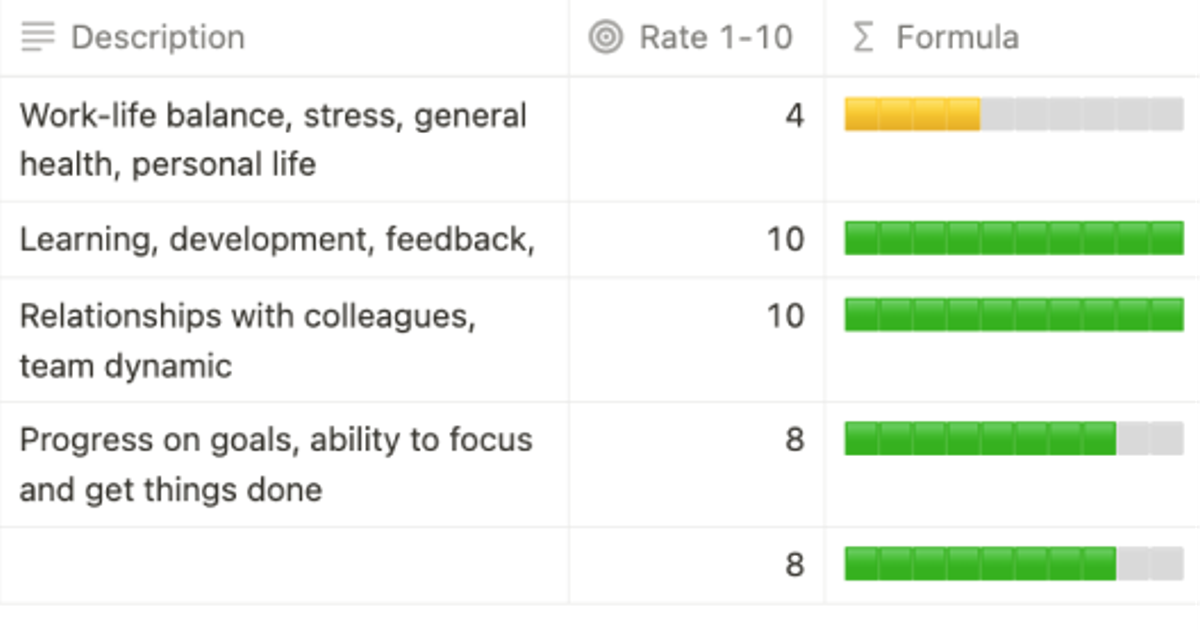Open the Description column header menu
The image size is (1200, 630).
click(x=158, y=38)
